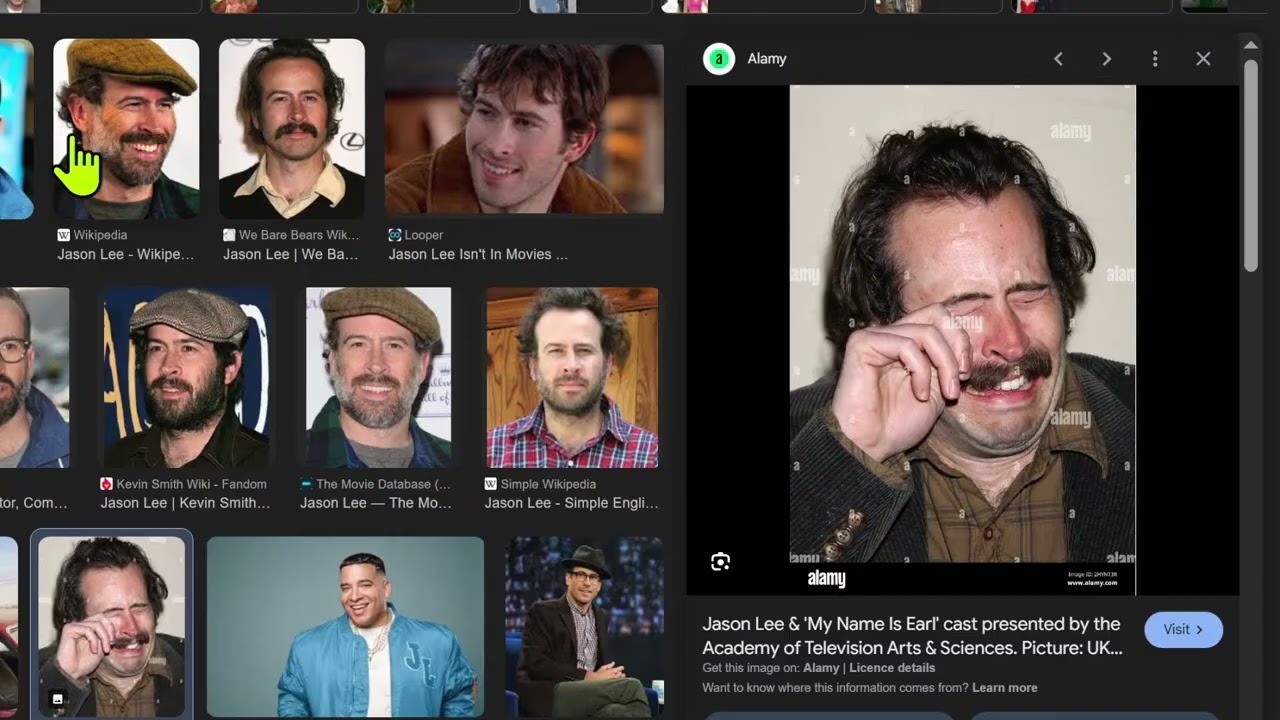Go to previous image in preview panel
Screen dimensions: 1280x720
1058,59
